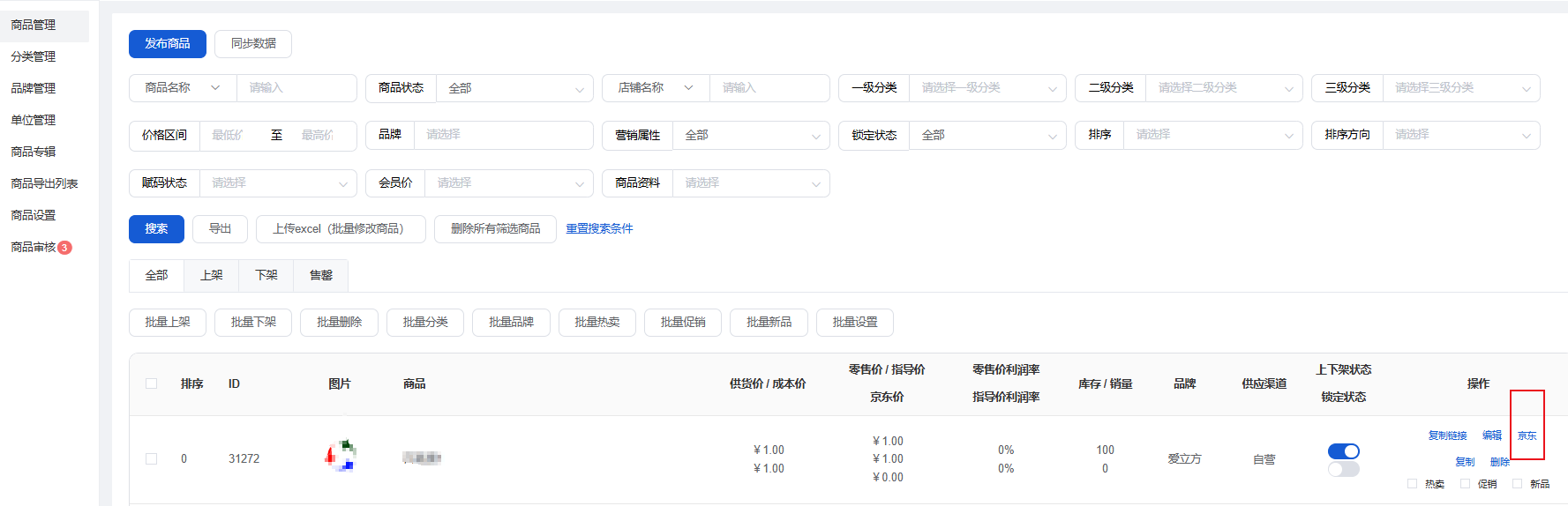Expand the 营销属性 dropdown
1568x506 pixels.
[750, 136]
